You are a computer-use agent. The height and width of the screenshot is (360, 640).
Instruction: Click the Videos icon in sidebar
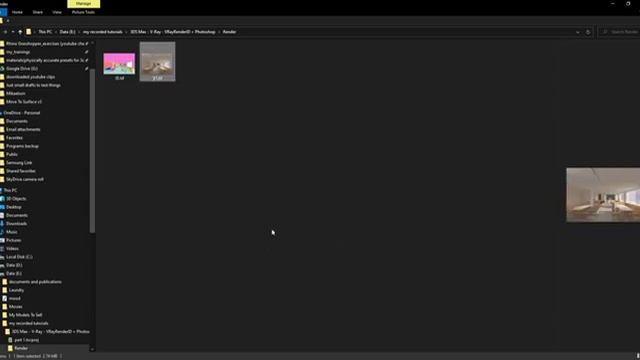click(2, 249)
